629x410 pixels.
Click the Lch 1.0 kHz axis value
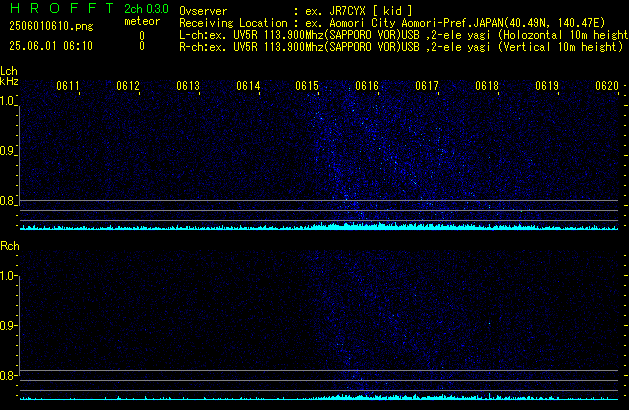(x=7, y=101)
